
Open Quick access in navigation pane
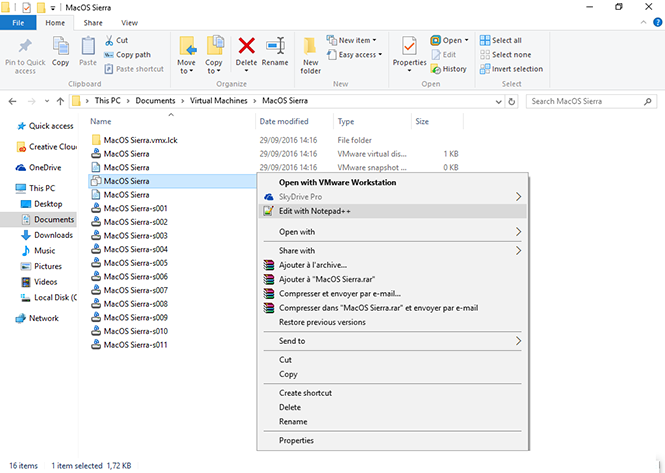click(45, 126)
